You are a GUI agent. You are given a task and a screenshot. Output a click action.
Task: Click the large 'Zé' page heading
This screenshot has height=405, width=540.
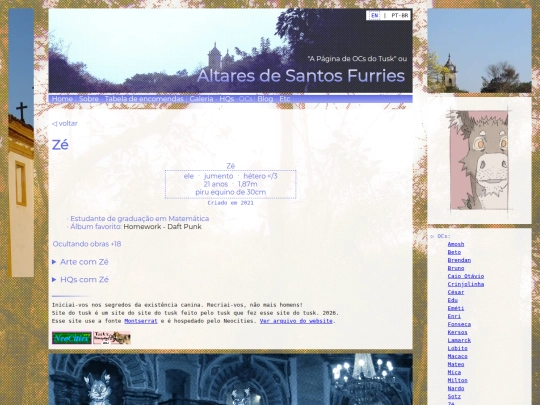pyautogui.click(x=60, y=145)
